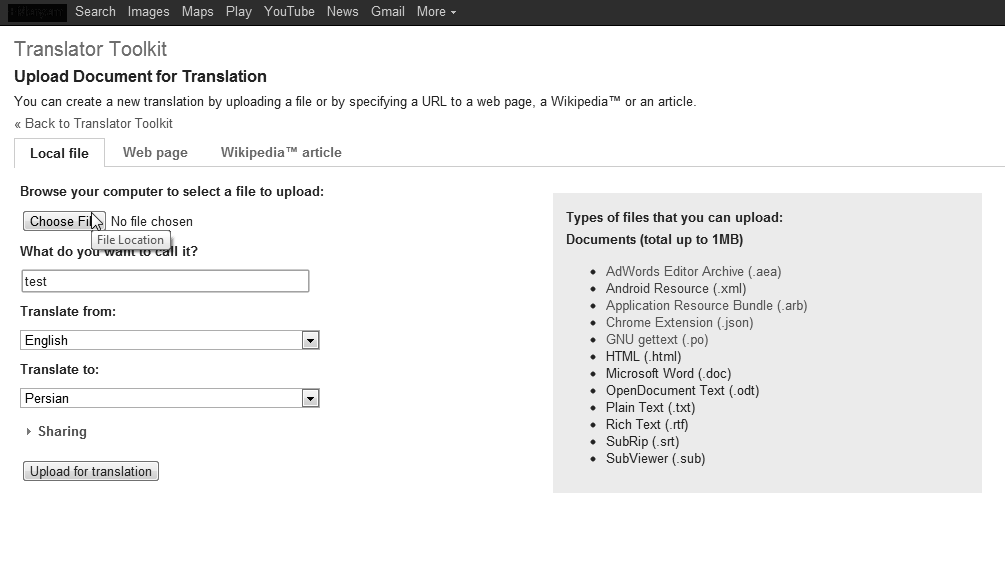Click 'Documents (total up to 1MB)' text
Screen dimensions: 1005x581
click(654, 239)
